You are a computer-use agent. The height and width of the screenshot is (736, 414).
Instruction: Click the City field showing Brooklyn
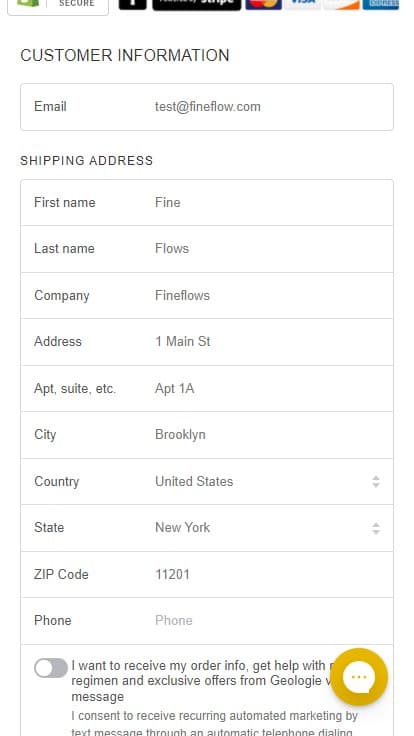[x=207, y=435]
